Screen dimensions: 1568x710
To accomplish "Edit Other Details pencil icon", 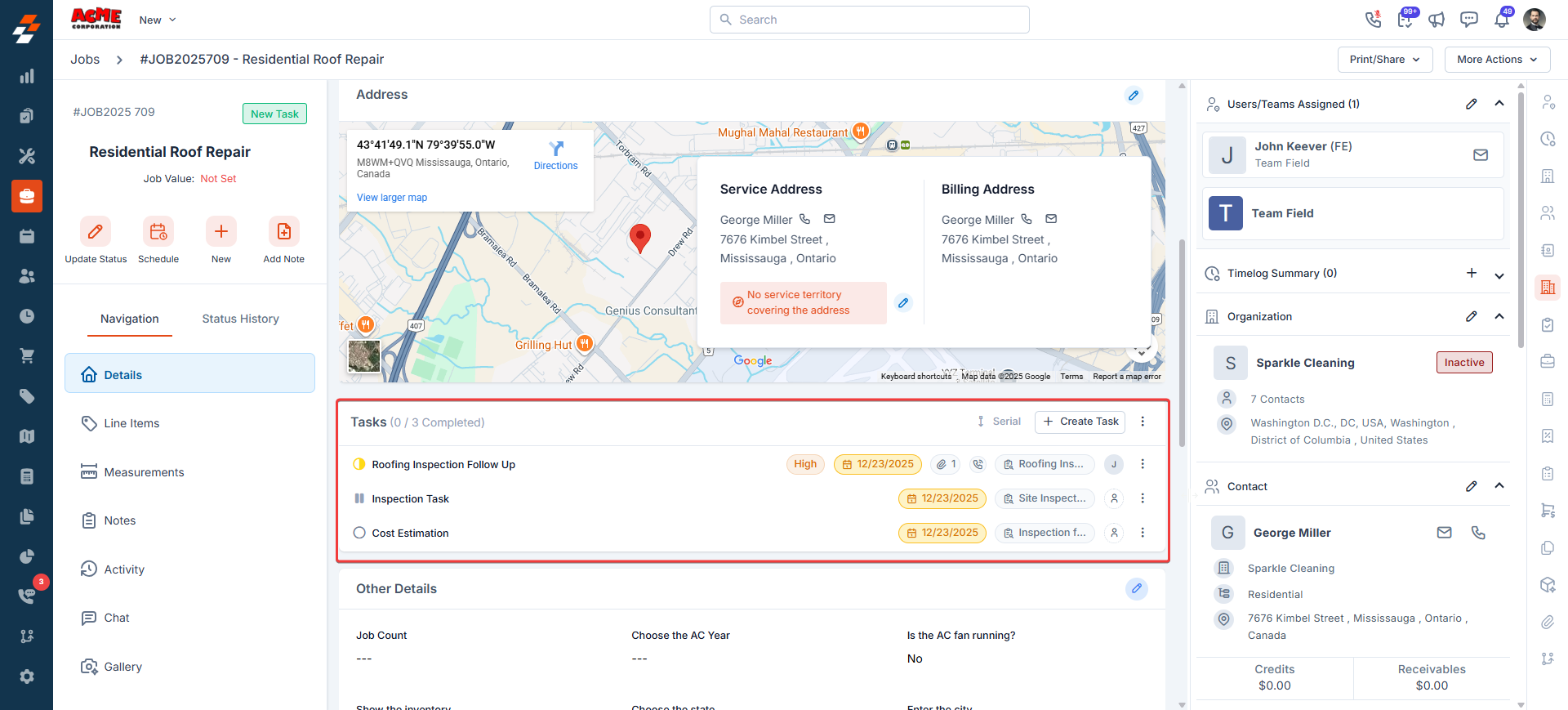I will [x=1136, y=588].
